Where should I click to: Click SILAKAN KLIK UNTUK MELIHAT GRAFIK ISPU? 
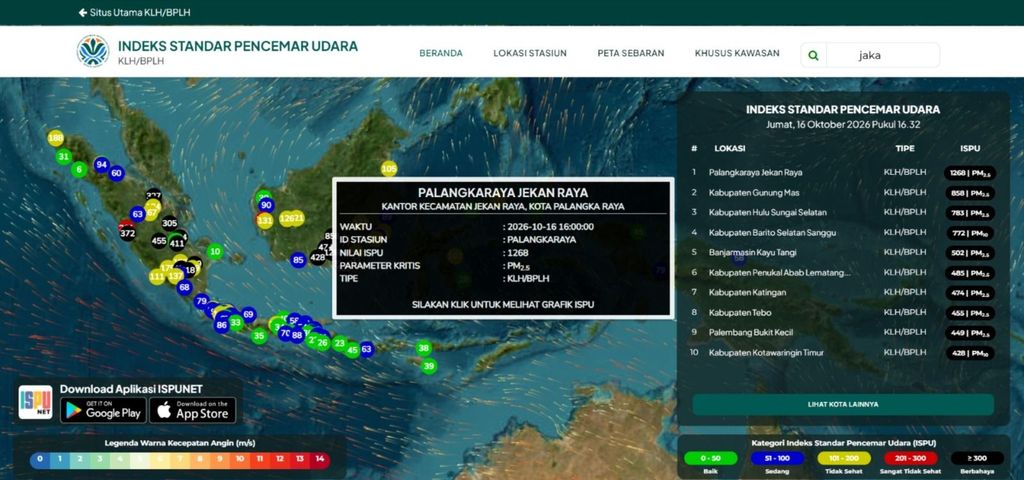503,304
